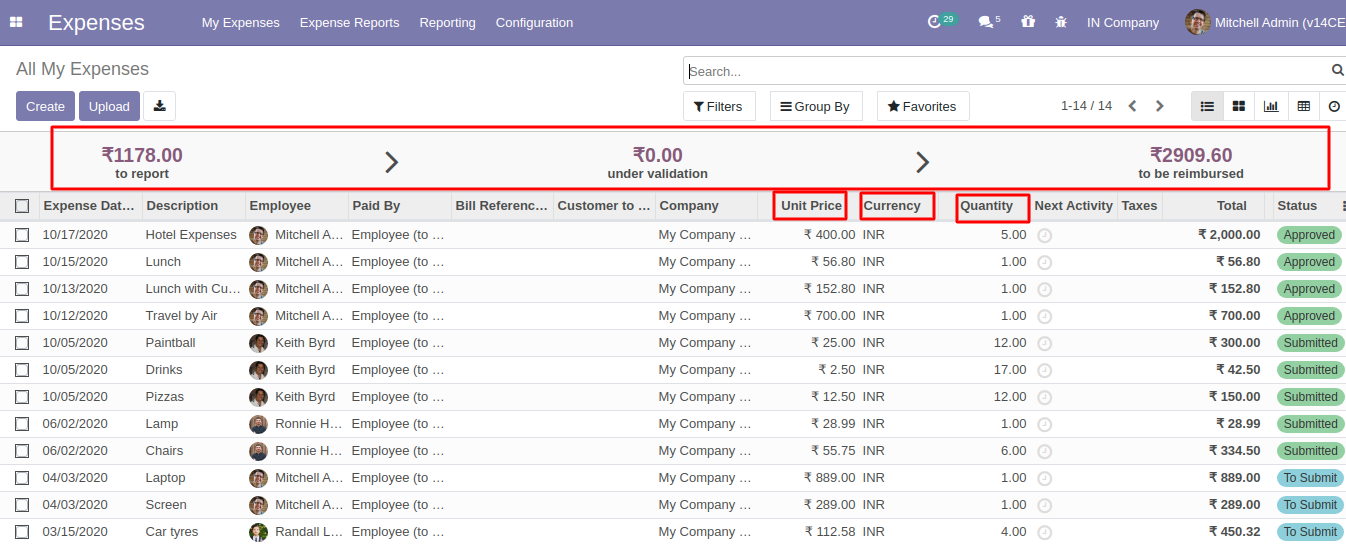Click ₹2909.60 to be reimbursed summary
The width and height of the screenshot is (1346, 544).
pyautogui.click(x=1191, y=161)
